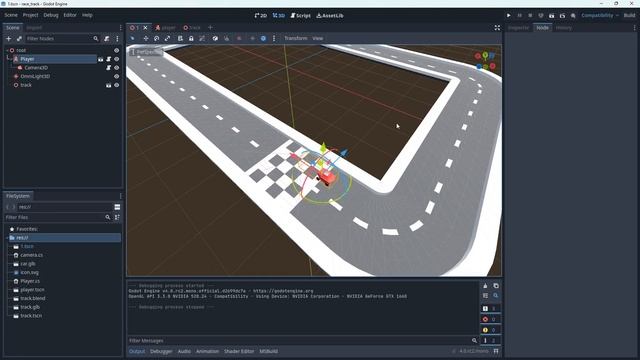Open the viewport toolbar three-dot sun/environment settings
The width and height of the screenshot is (640, 360).
(x=274, y=38)
